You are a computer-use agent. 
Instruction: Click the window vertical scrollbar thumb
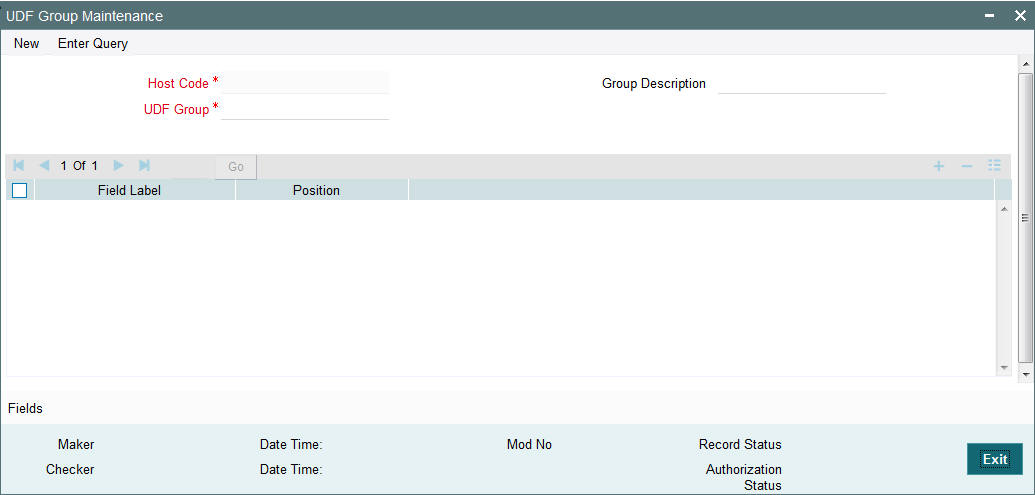click(x=1026, y=218)
